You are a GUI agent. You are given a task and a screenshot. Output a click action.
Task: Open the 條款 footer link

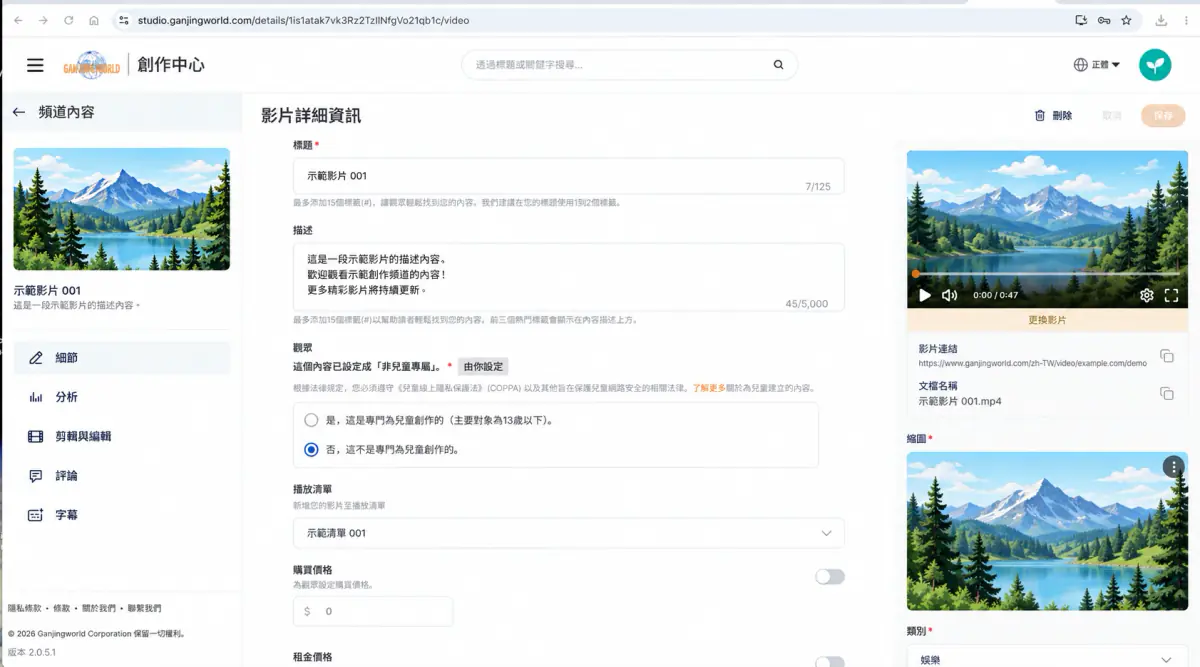tap(62, 608)
